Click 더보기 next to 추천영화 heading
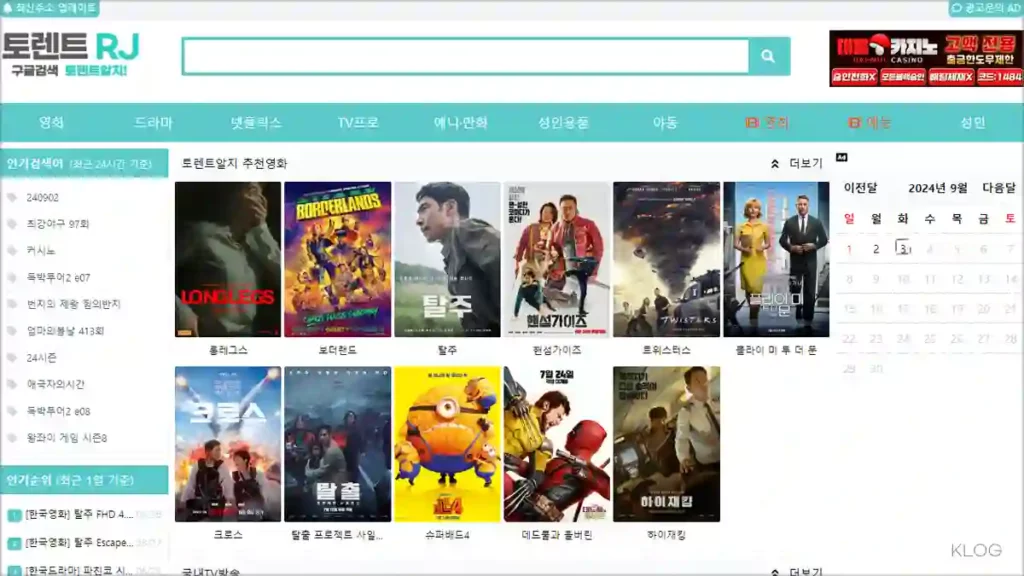Image resolution: width=1024 pixels, height=576 pixels. point(806,163)
